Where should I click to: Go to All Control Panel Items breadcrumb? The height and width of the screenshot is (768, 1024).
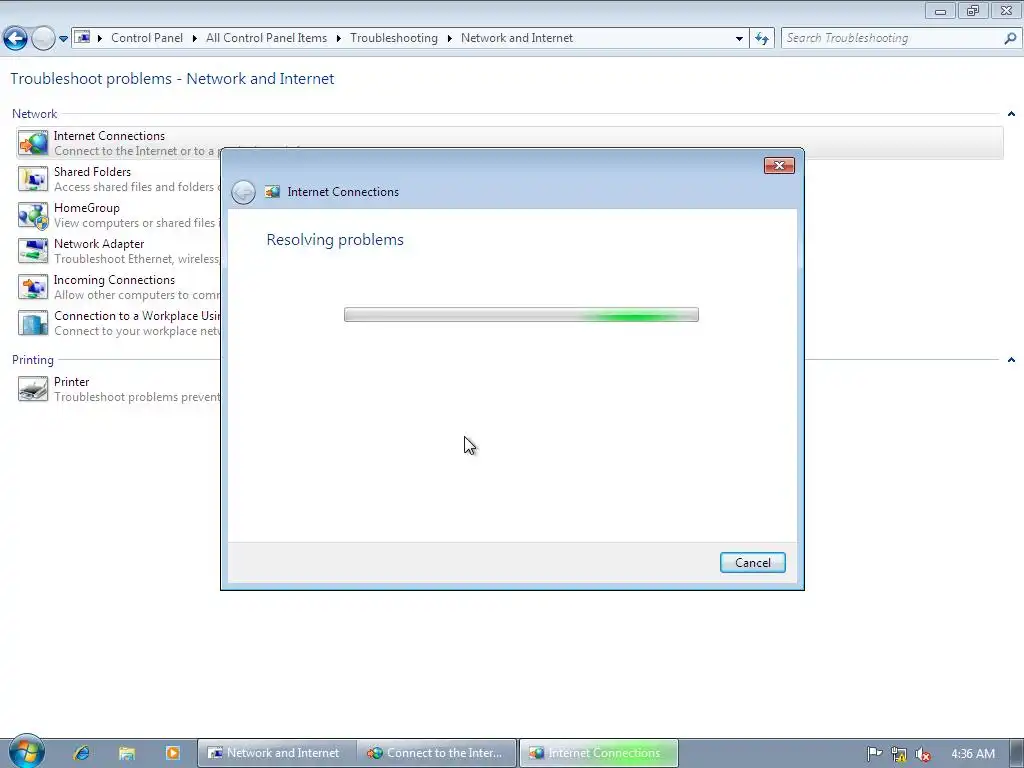266,38
